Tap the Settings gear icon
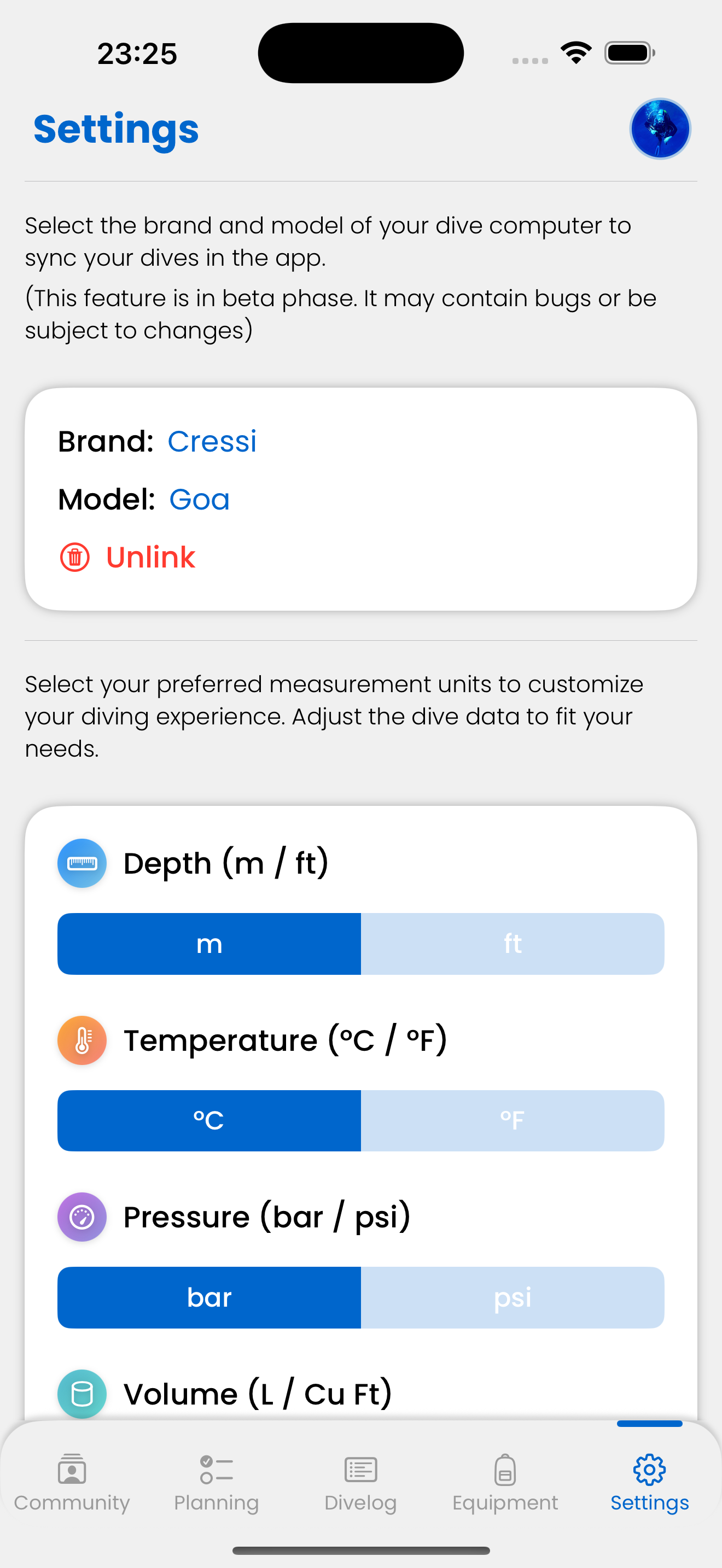 point(650,1470)
